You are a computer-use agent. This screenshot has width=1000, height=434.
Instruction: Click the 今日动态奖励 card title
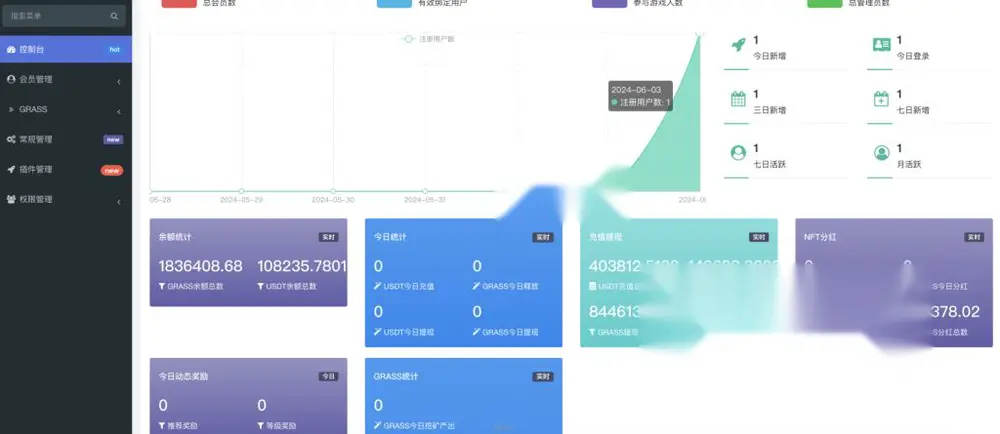point(183,377)
